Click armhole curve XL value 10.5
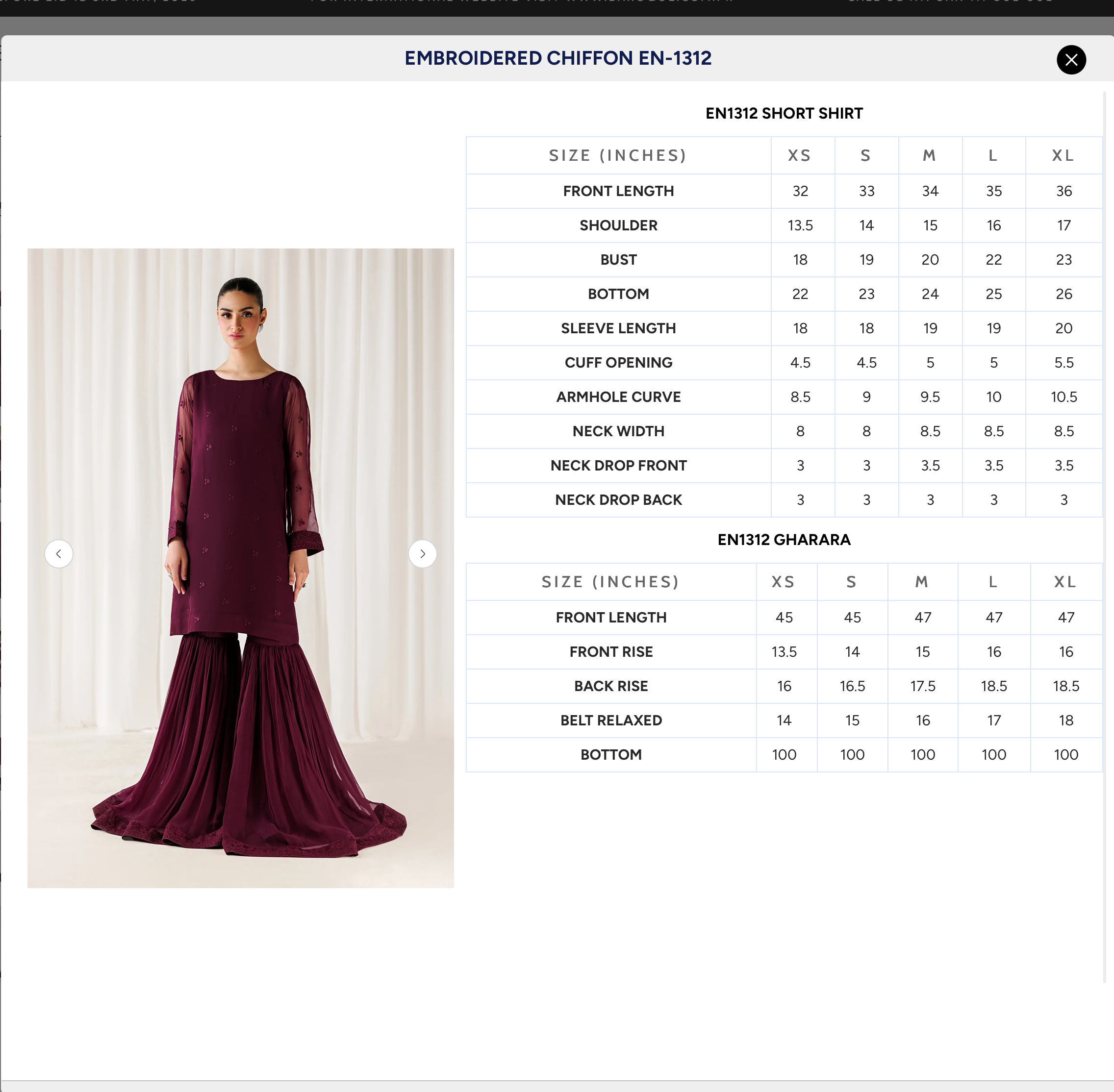Image resolution: width=1114 pixels, height=1092 pixels. pyautogui.click(x=1063, y=397)
